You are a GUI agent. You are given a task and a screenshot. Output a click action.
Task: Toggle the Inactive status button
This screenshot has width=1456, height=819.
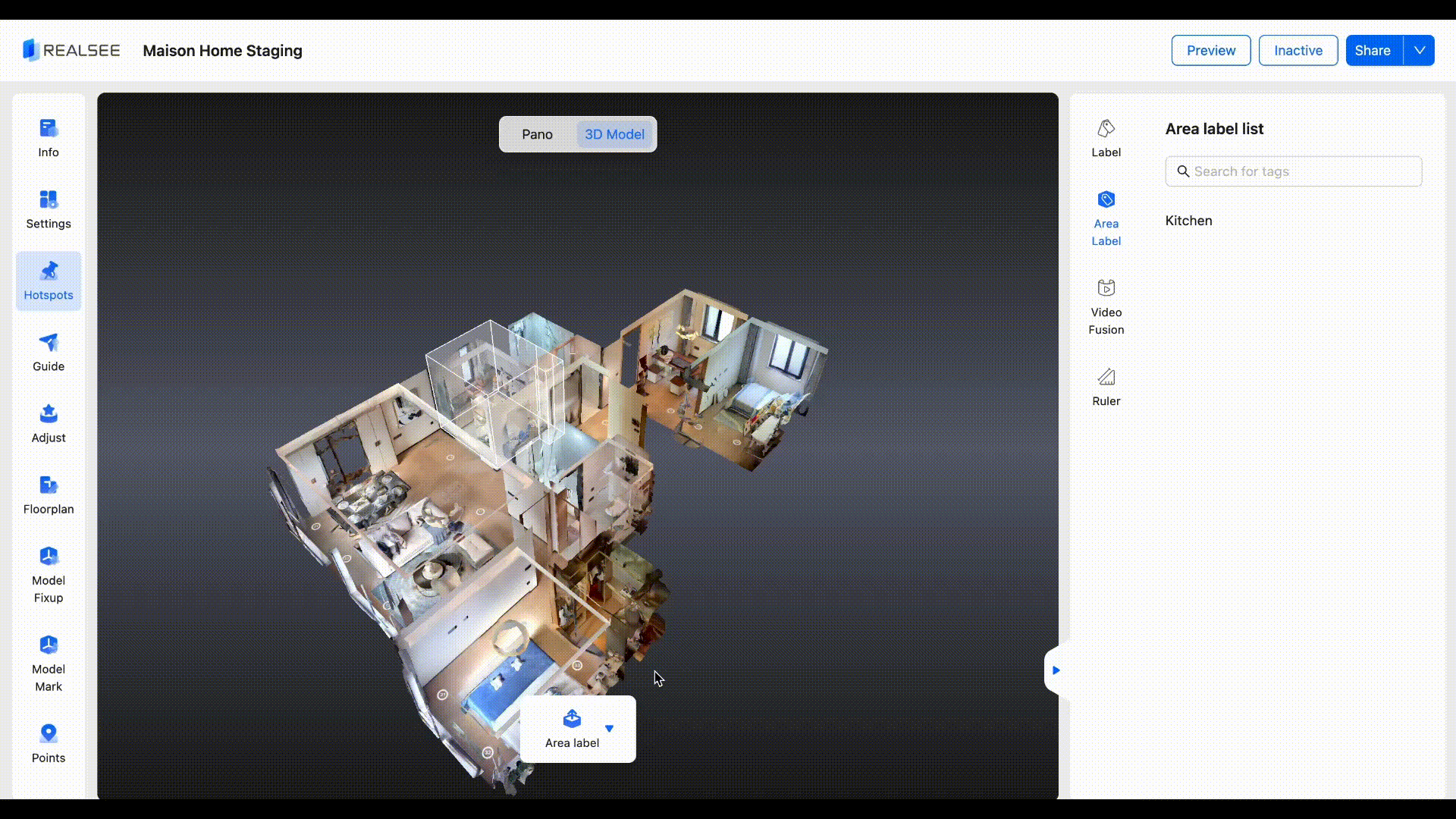[1298, 50]
